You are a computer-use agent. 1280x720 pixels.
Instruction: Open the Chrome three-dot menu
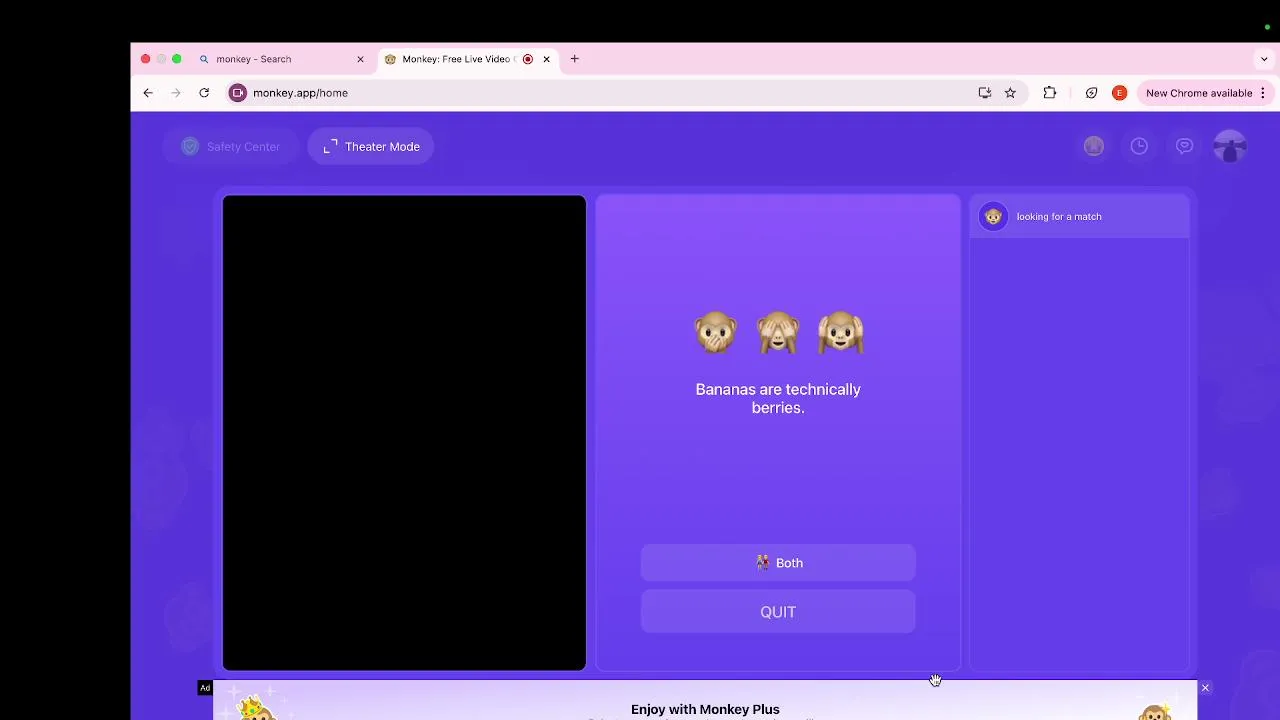tap(1263, 93)
